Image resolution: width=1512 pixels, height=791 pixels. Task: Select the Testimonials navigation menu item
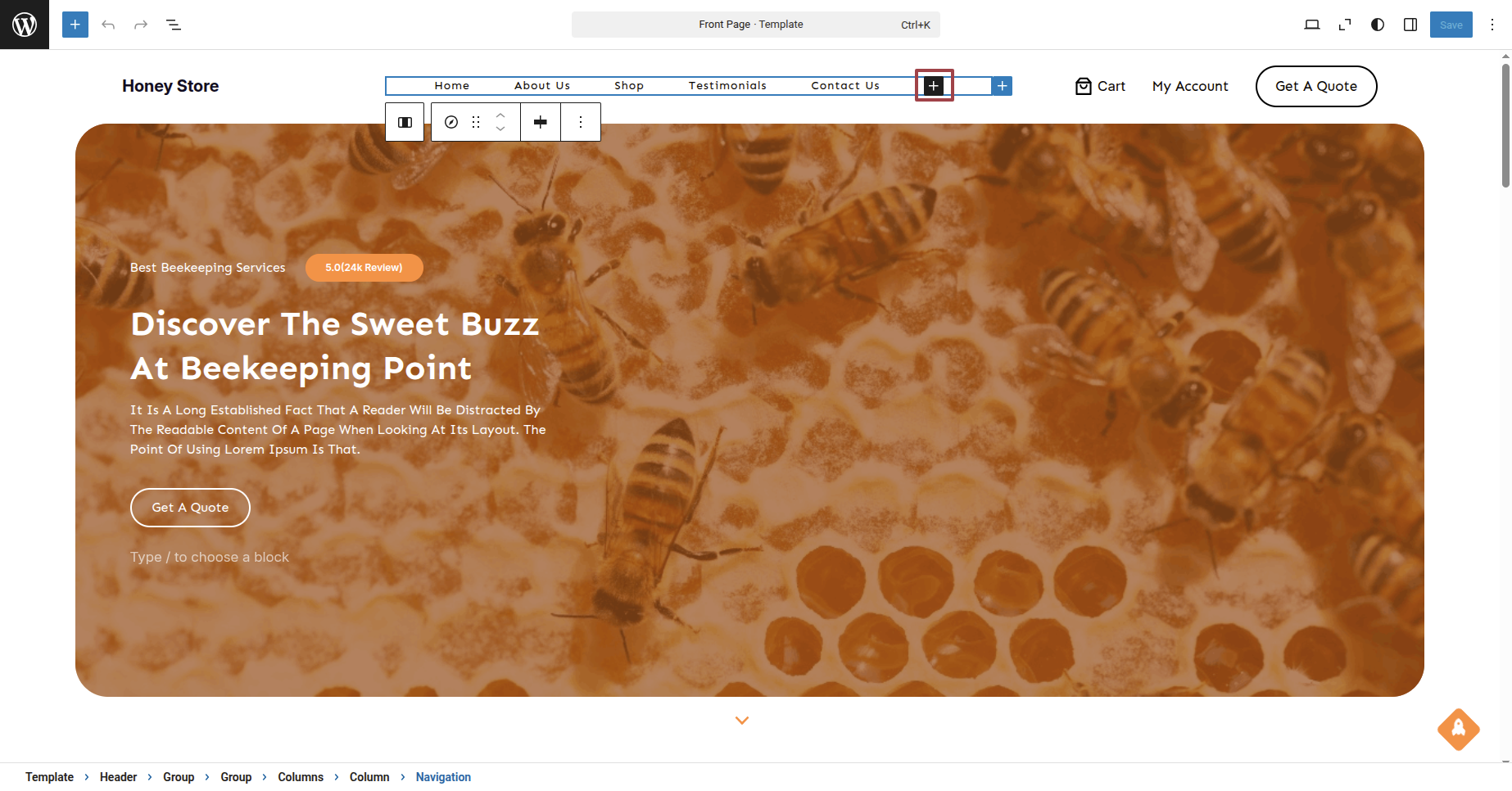tap(727, 86)
